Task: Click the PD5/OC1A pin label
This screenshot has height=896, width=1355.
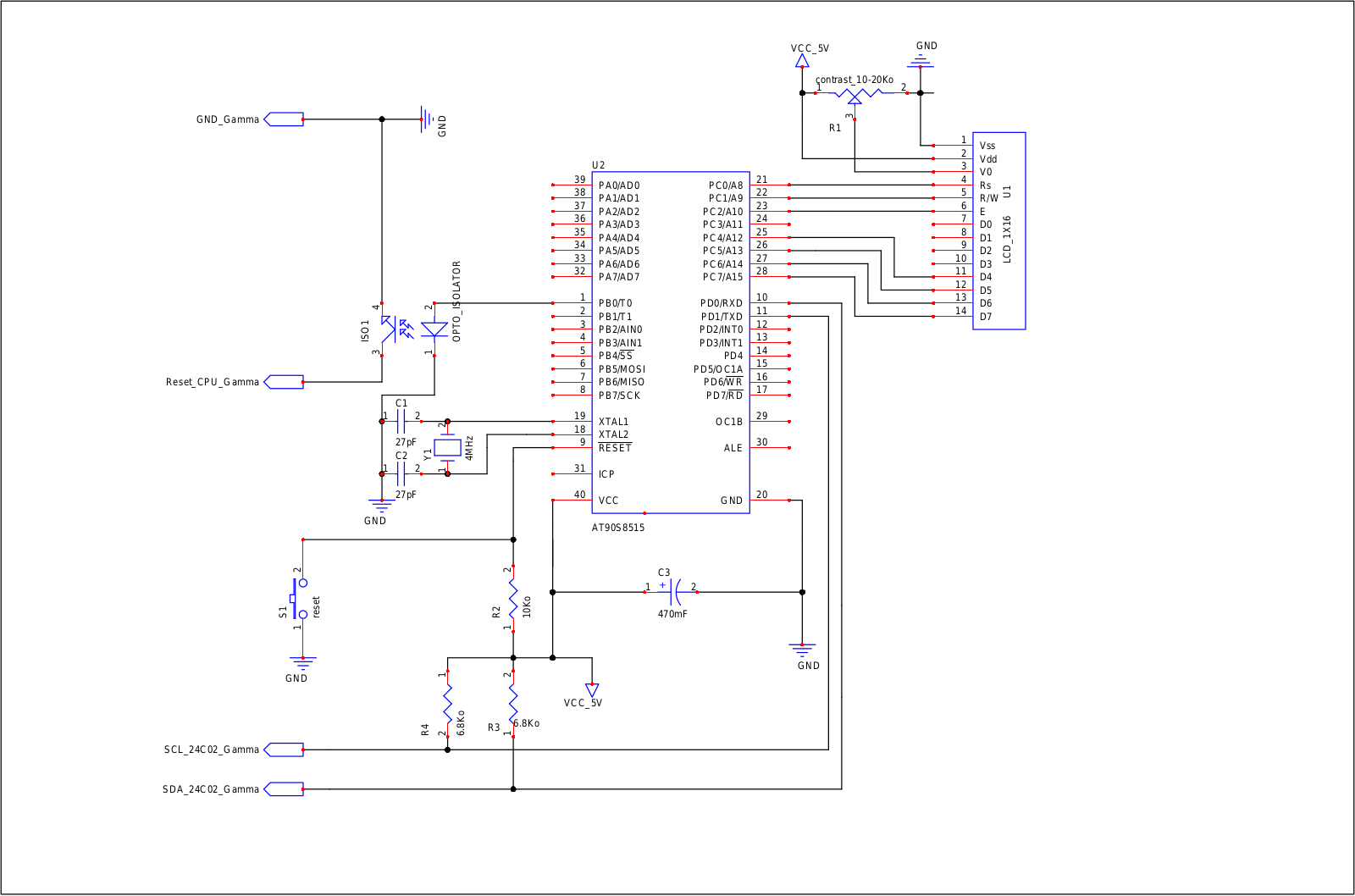Action: click(718, 369)
